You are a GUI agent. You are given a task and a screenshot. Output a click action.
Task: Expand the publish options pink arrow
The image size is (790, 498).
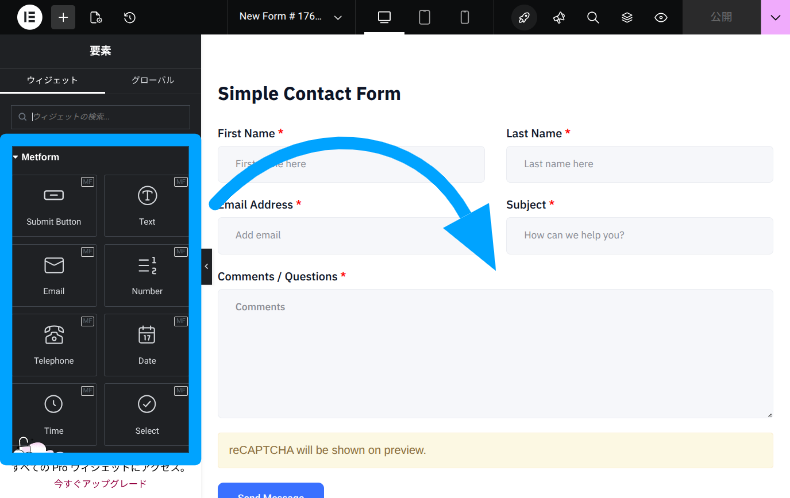click(775, 17)
